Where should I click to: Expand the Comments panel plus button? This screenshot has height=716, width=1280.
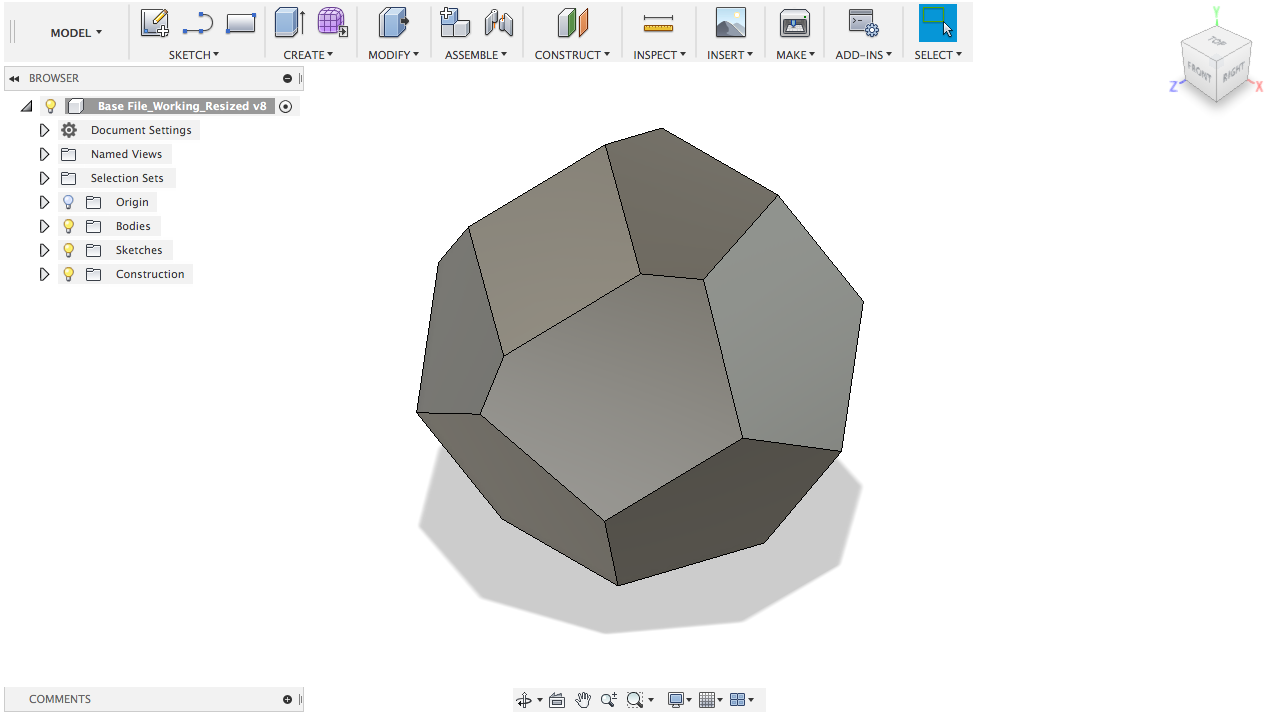click(288, 699)
